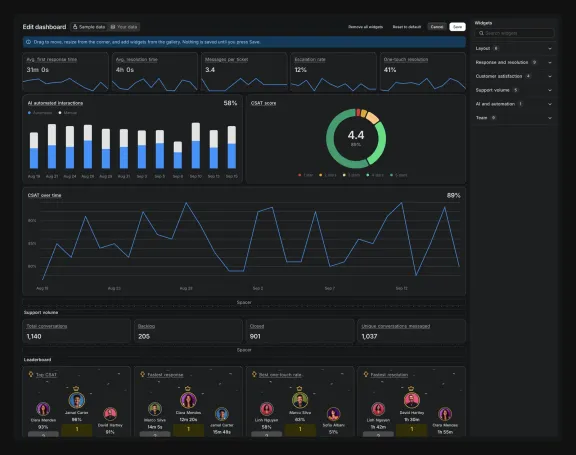Select the Leaderboard section heading
The width and height of the screenshot is (576, 455).
coord(37,360)
